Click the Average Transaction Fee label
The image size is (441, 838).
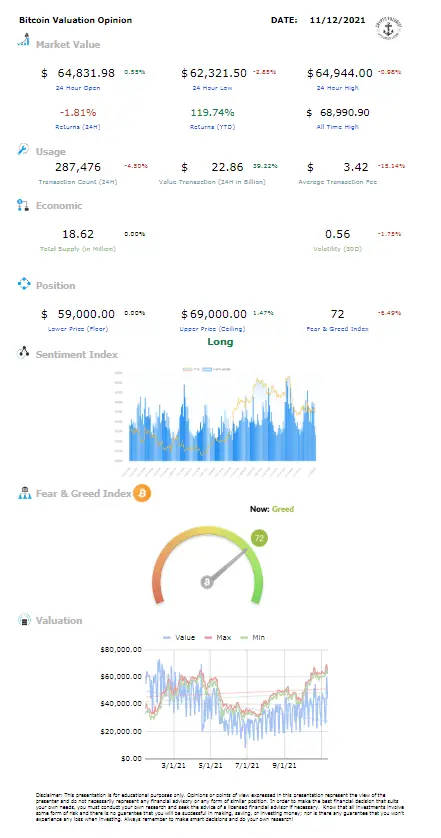tap(337, 182)
